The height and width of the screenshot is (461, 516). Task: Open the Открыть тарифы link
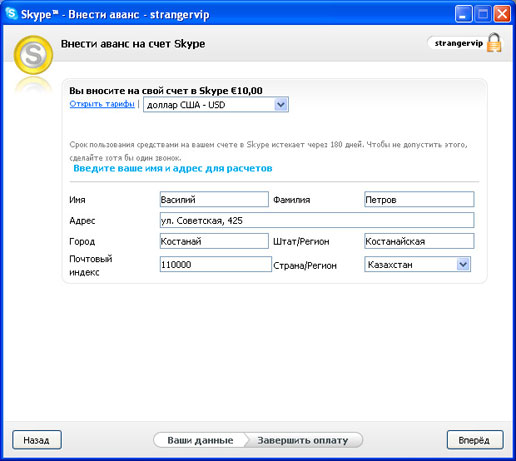click(x=102, y=104)
